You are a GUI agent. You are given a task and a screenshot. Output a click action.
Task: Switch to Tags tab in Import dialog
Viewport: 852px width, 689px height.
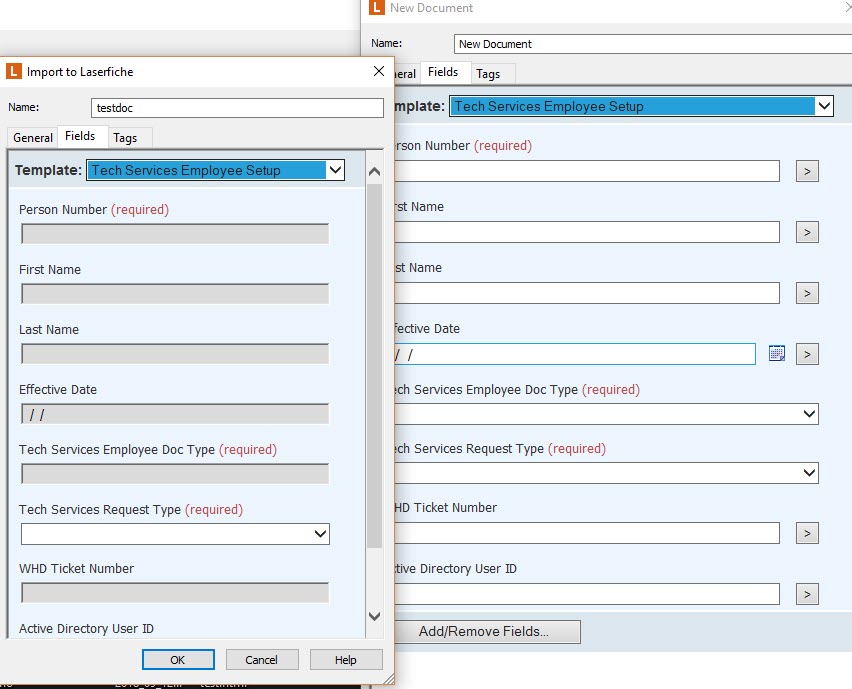pyautogui.click(x=125, y=137)
